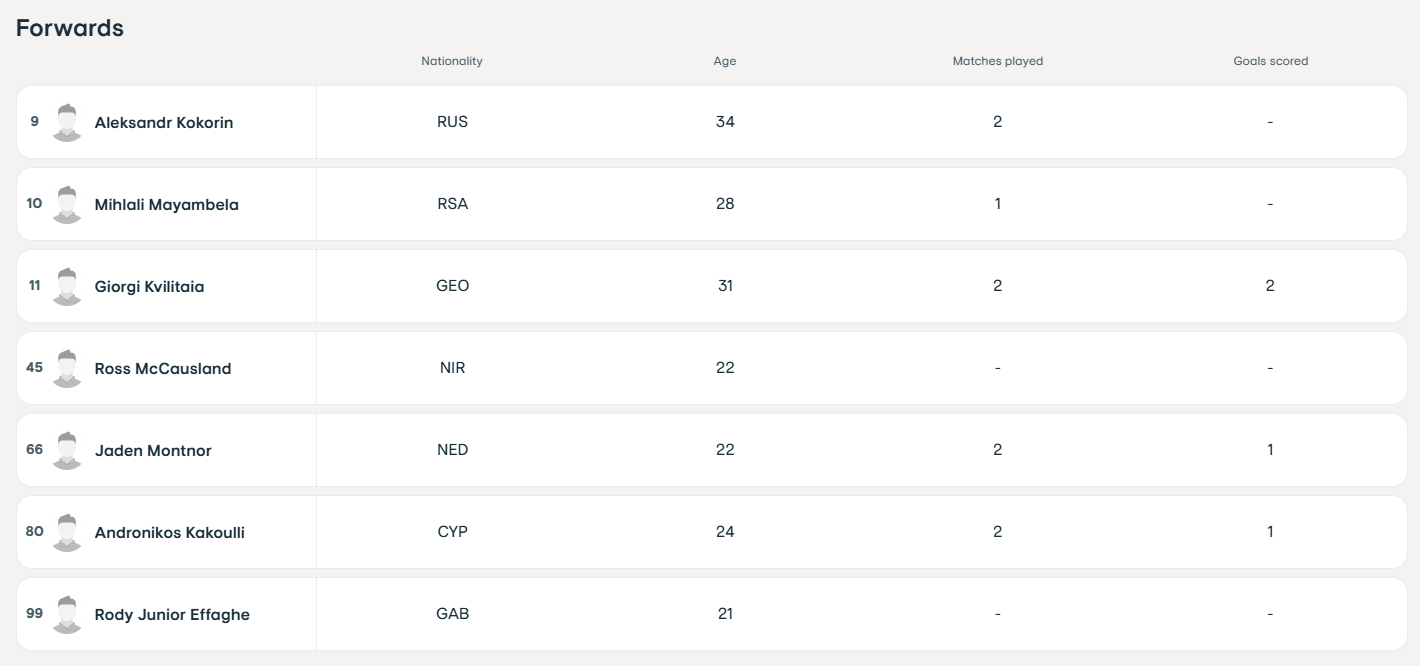Screen dimensions: 1420x666
Task: Click the Goals scored column header
Action: coord(1271,61)
